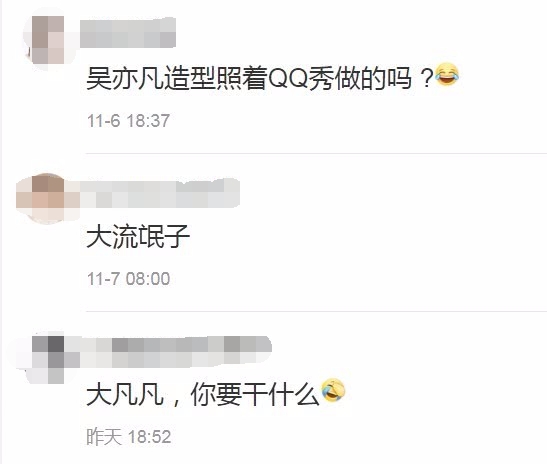Click the question mark in the first comment

tap(426, 79)
